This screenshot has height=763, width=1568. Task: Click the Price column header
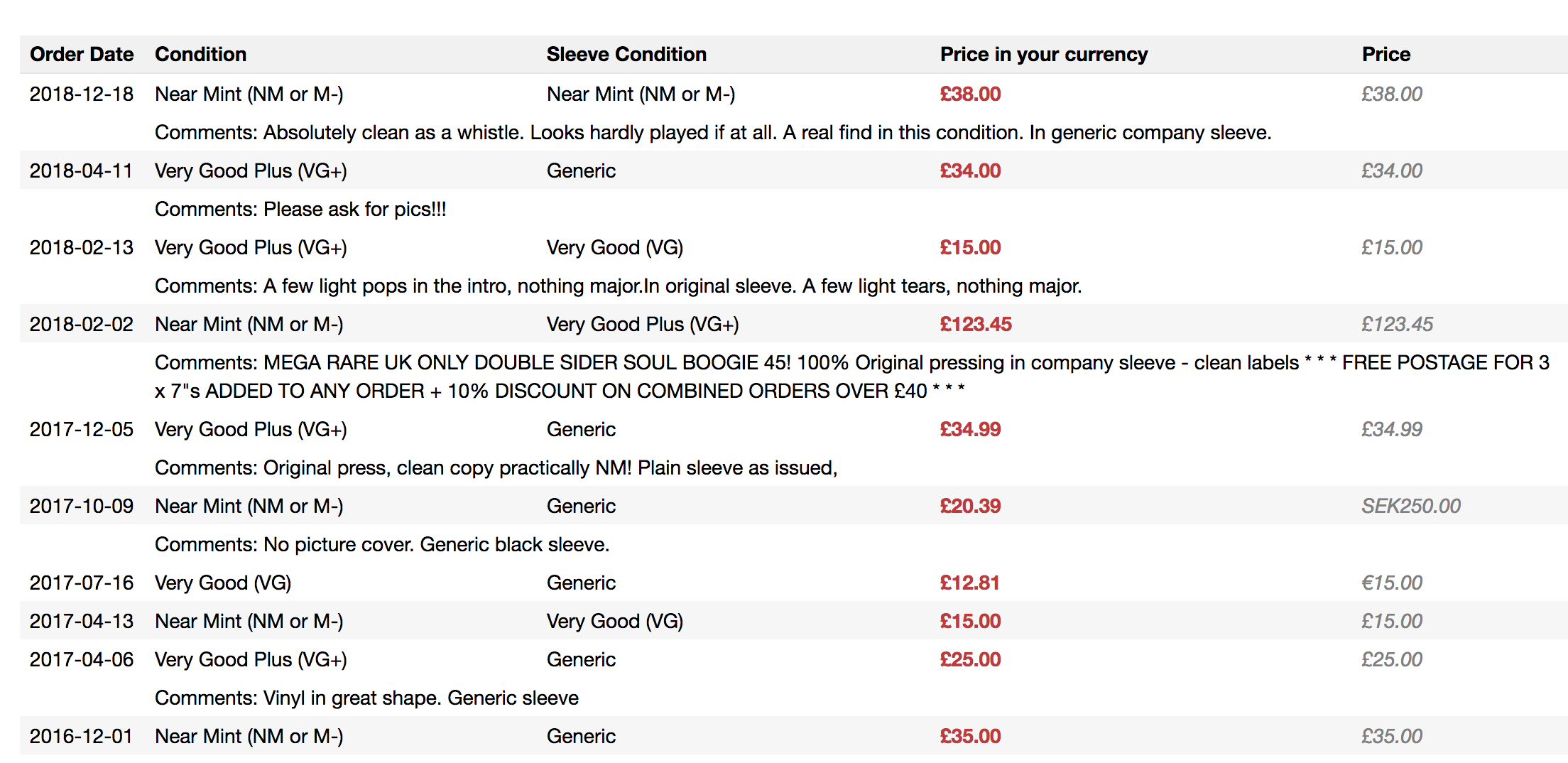[x=1386, y=54]
